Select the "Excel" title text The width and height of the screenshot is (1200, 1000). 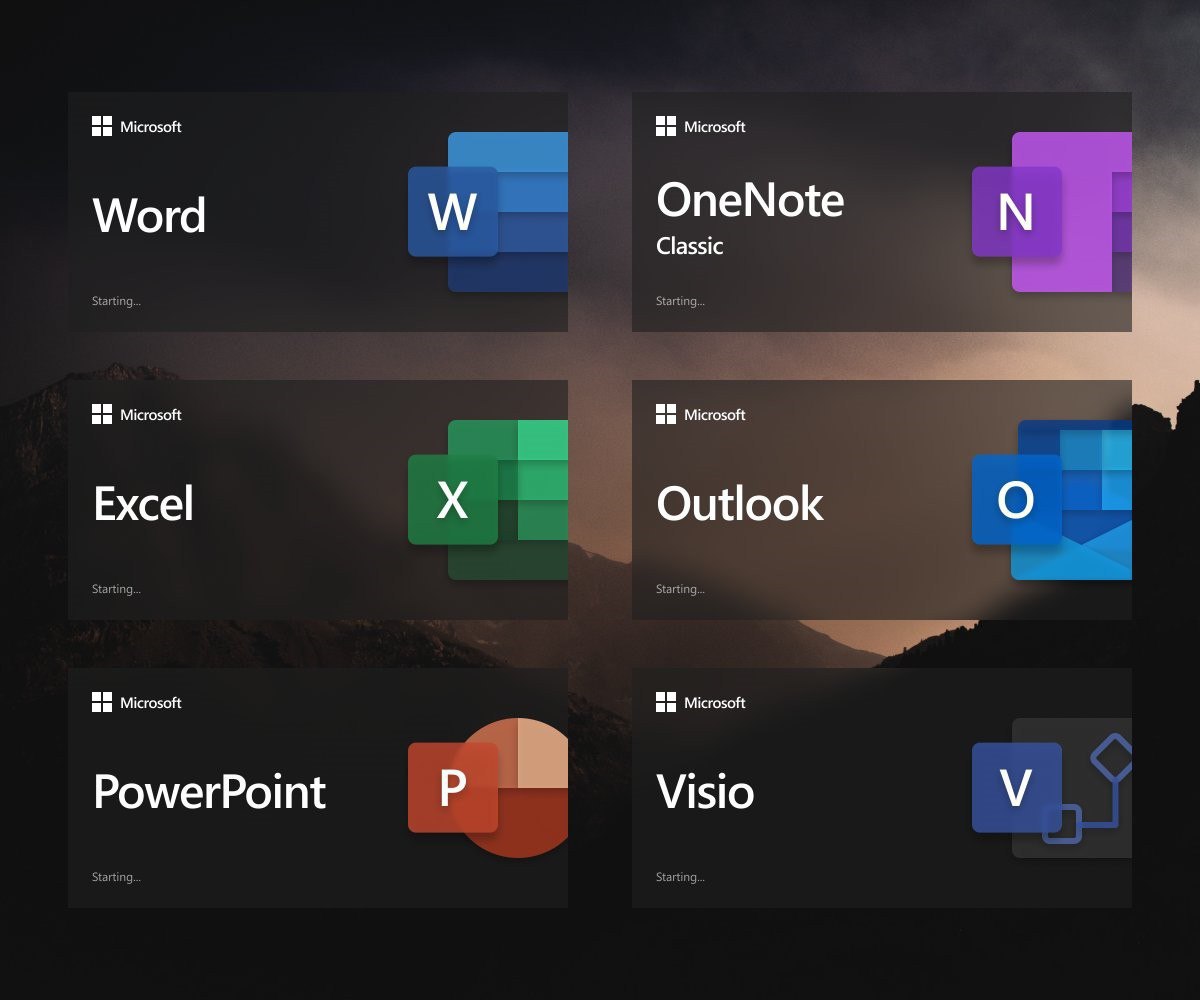143,503
